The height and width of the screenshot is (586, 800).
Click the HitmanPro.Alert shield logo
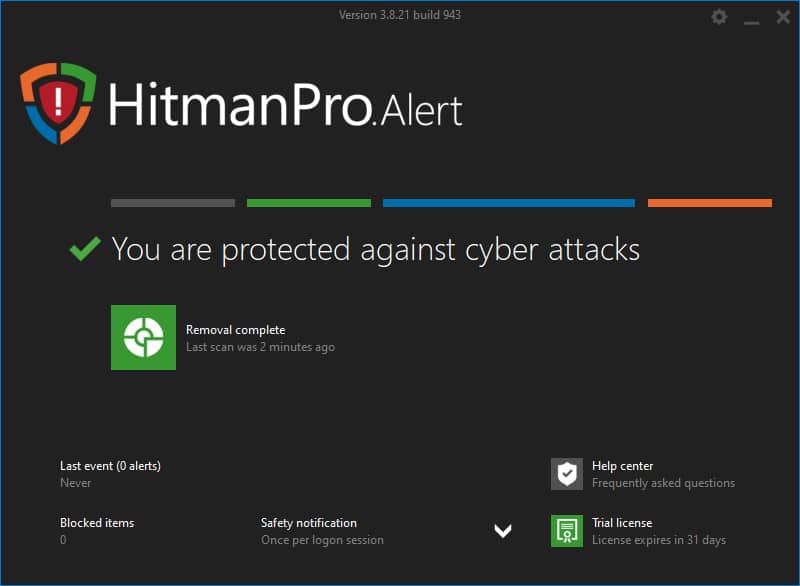click(58, 103)
